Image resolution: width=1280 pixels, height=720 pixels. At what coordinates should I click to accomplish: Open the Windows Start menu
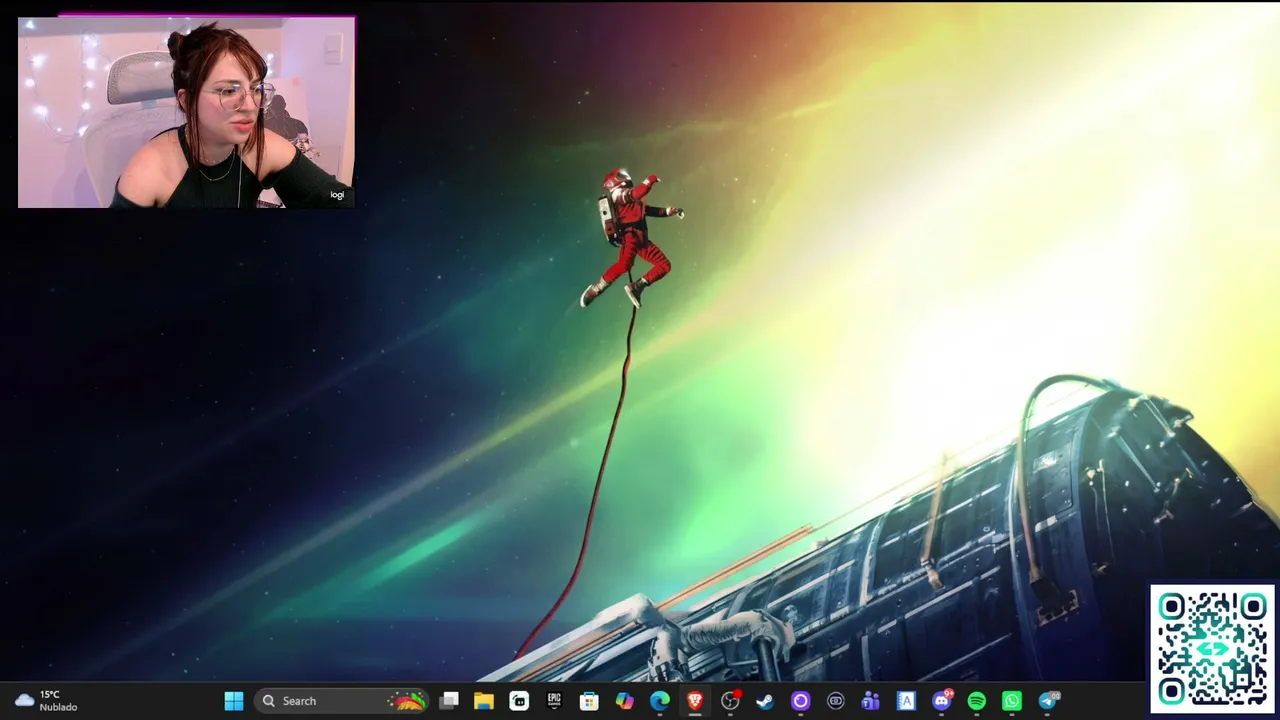[234, 701]
